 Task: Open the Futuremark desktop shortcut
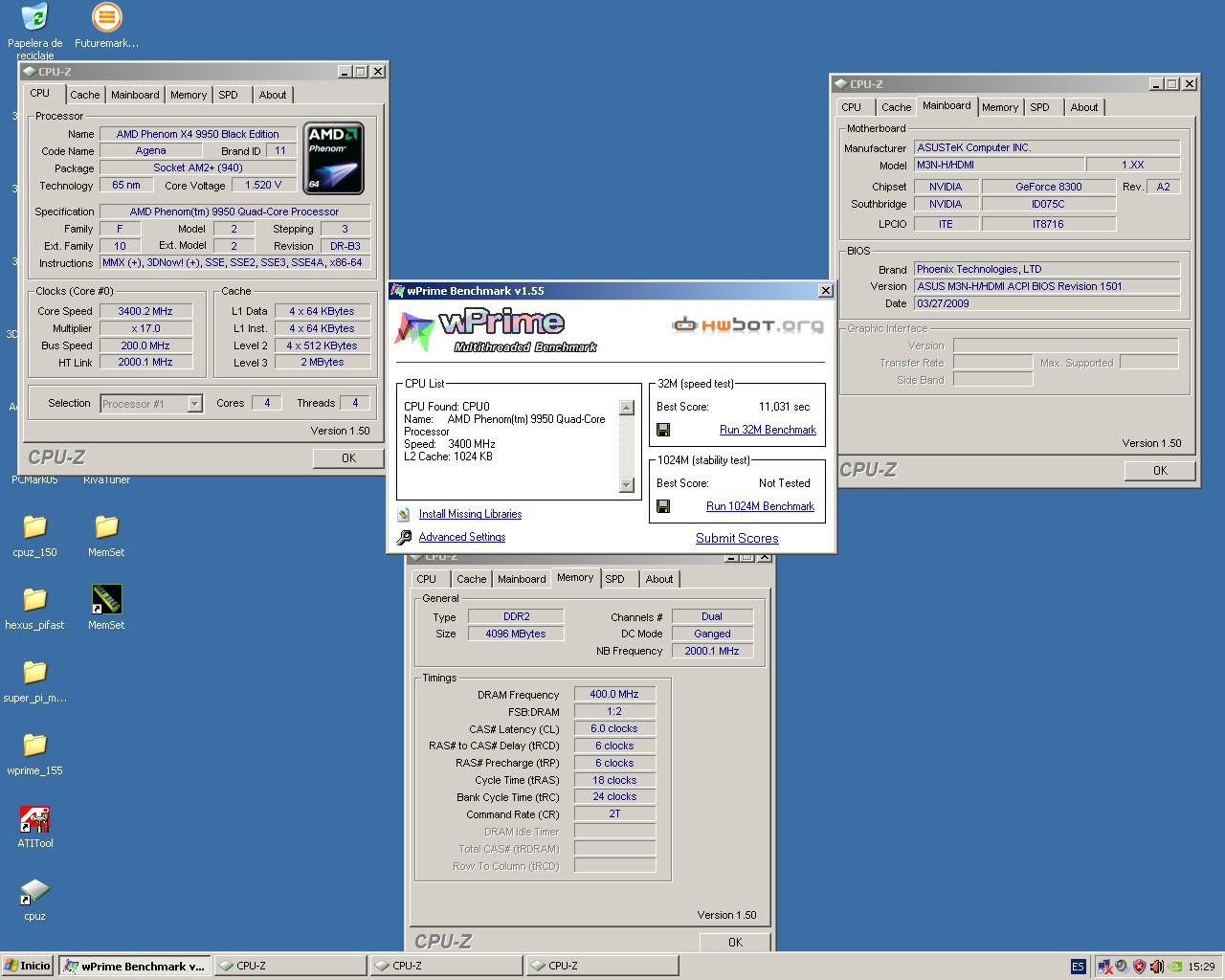[106, 17]
